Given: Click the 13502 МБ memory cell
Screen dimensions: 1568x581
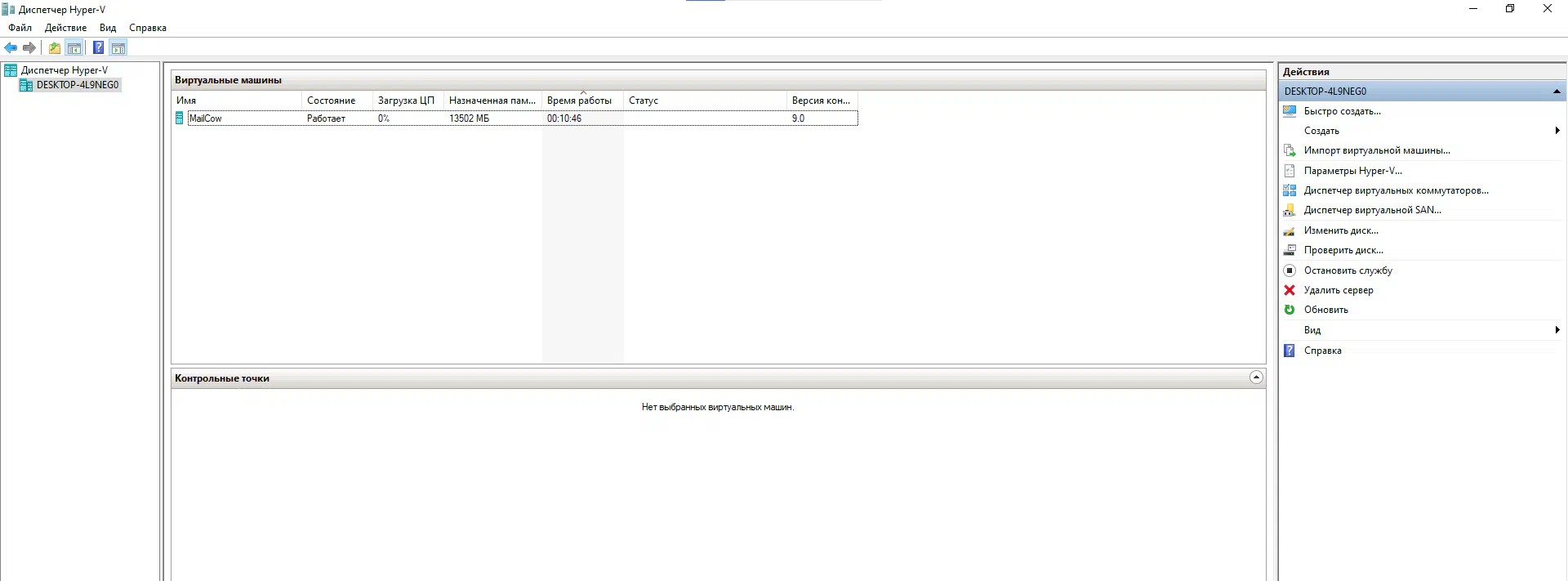Looking at the screenshot, I should [x=470, y=118].
